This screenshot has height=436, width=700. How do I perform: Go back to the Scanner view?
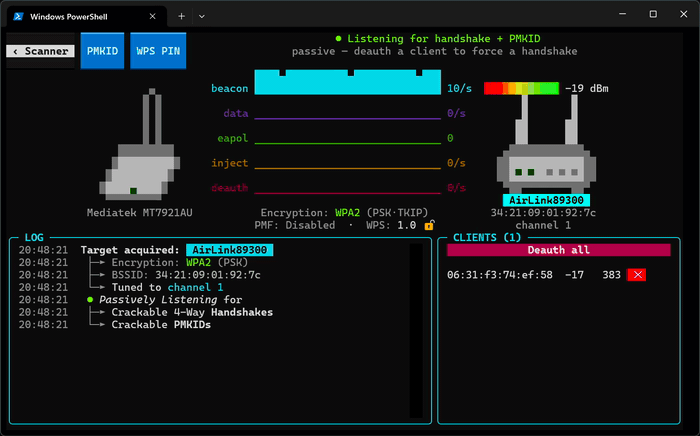40,51
